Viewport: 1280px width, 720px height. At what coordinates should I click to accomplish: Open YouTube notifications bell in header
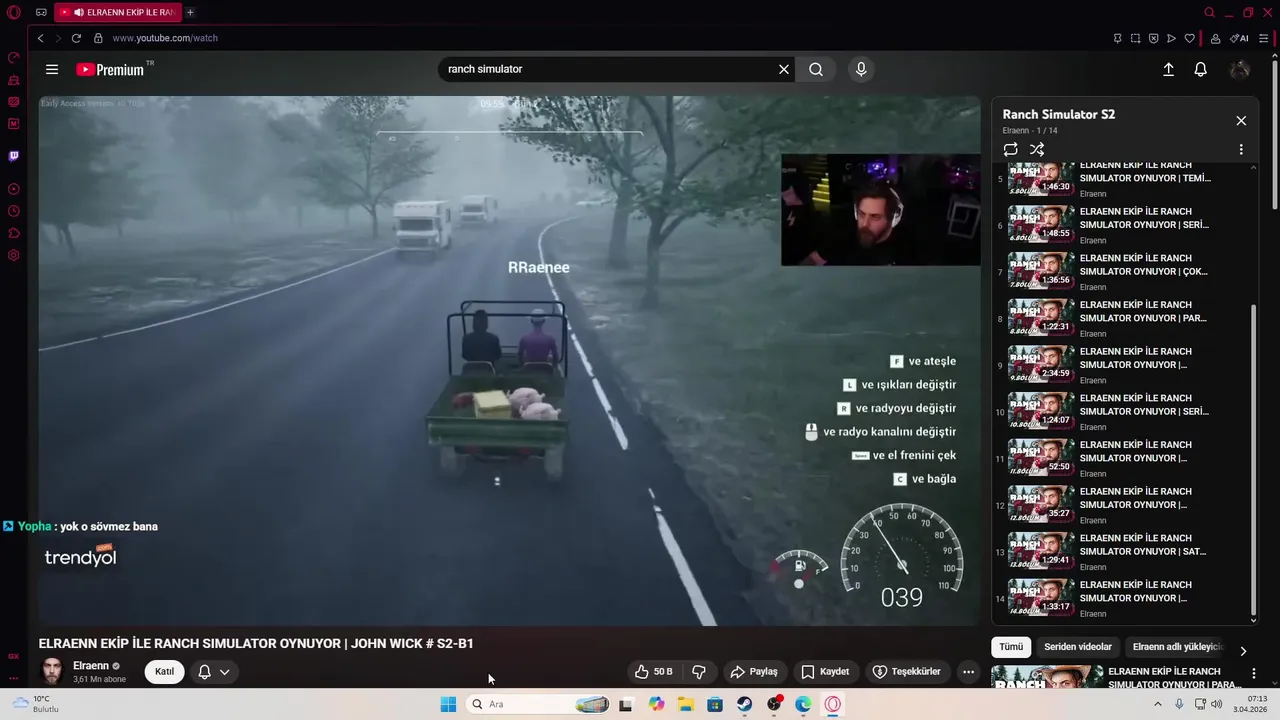coord(1200,69)
